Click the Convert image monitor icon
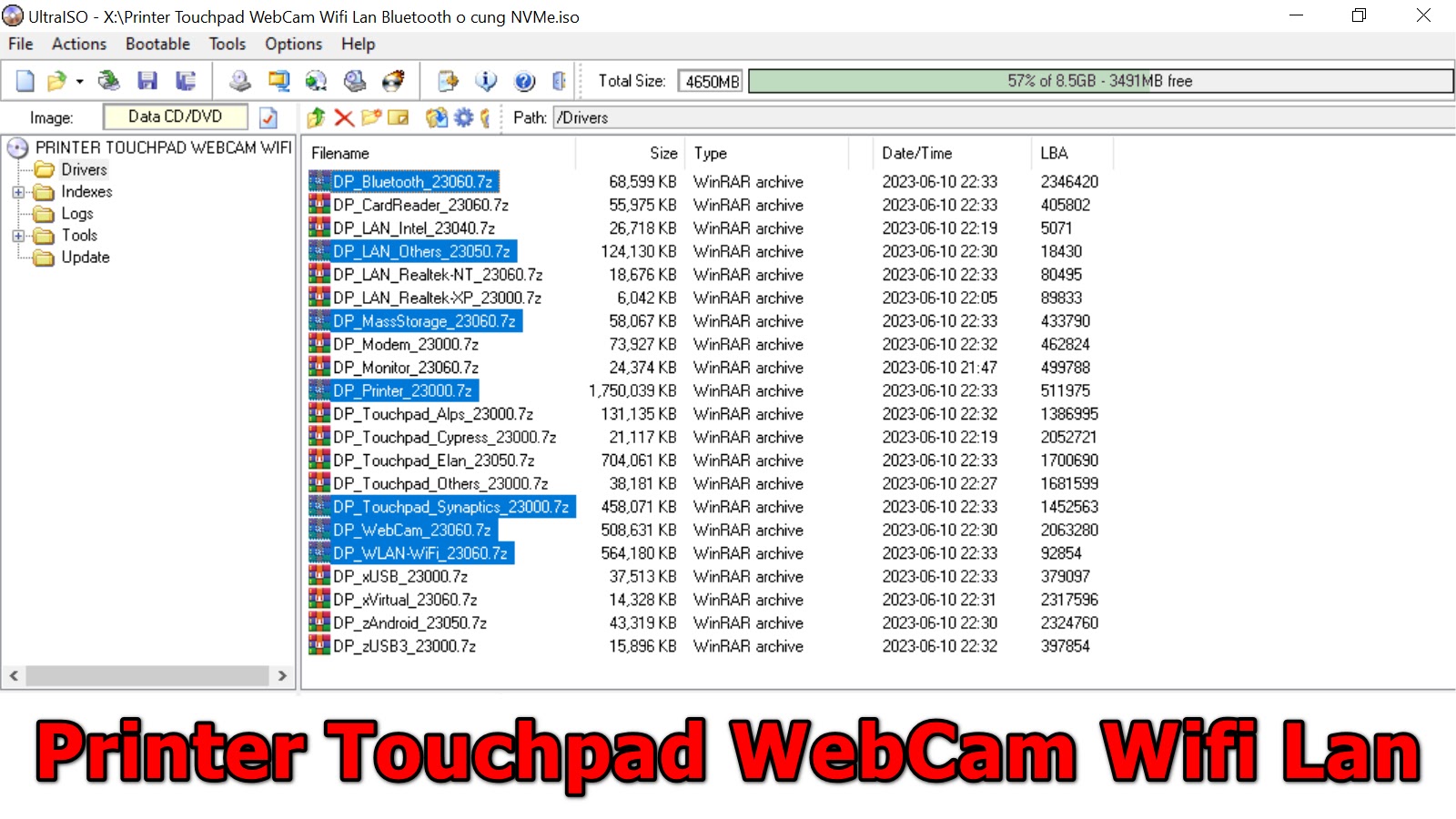The image size is (1456, 819). pos(278,81)
